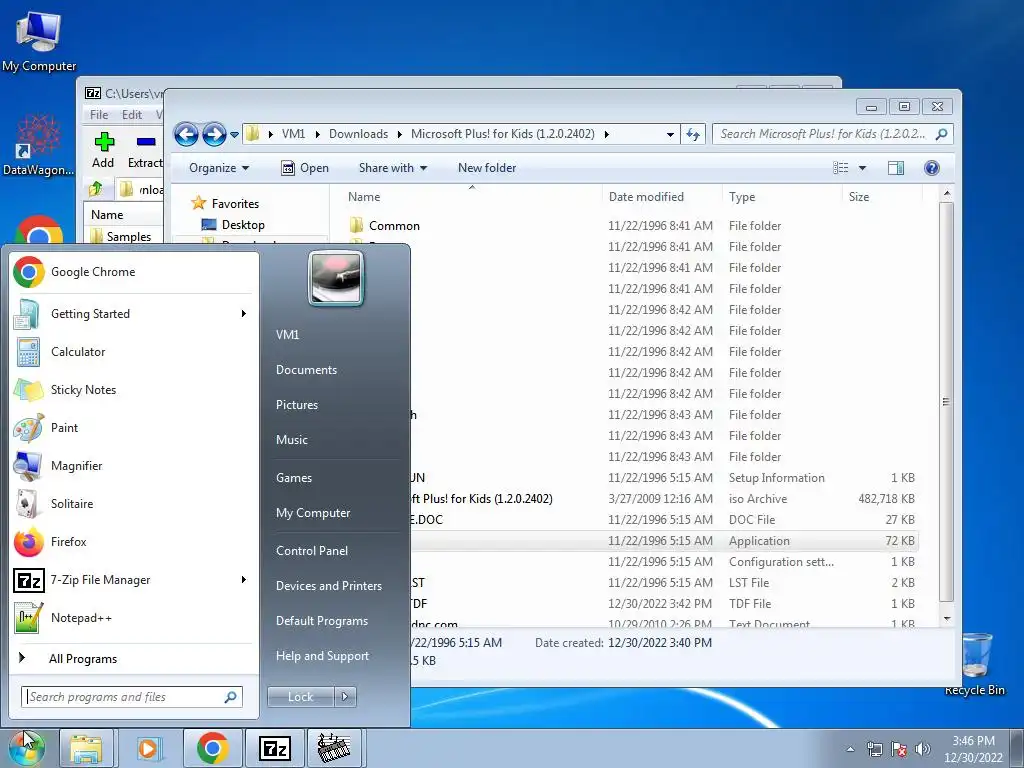Sort files by Size column
1024x768 pixels.
point(882,197)
